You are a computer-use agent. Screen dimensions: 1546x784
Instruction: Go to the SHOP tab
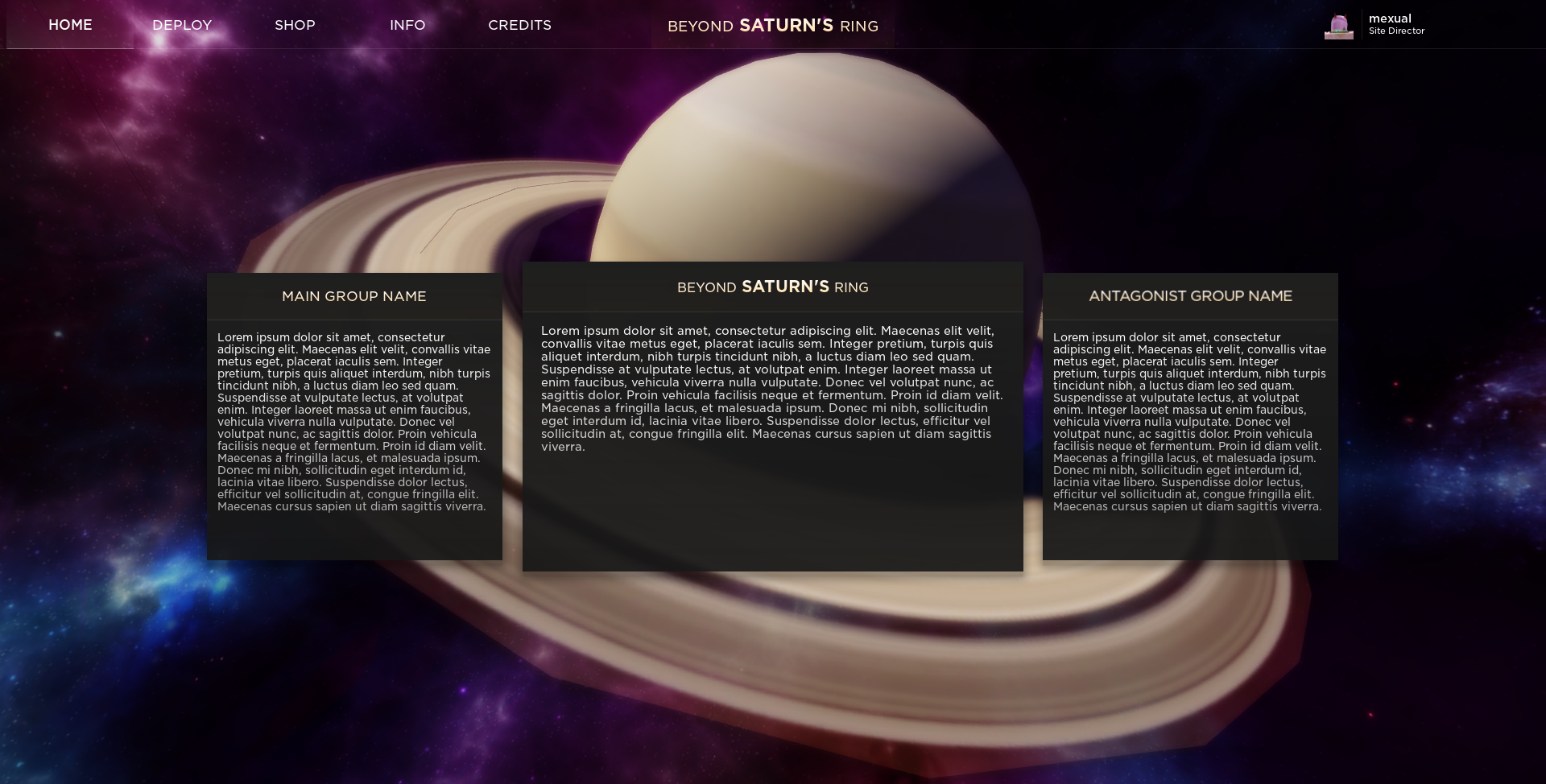point(295,25)
